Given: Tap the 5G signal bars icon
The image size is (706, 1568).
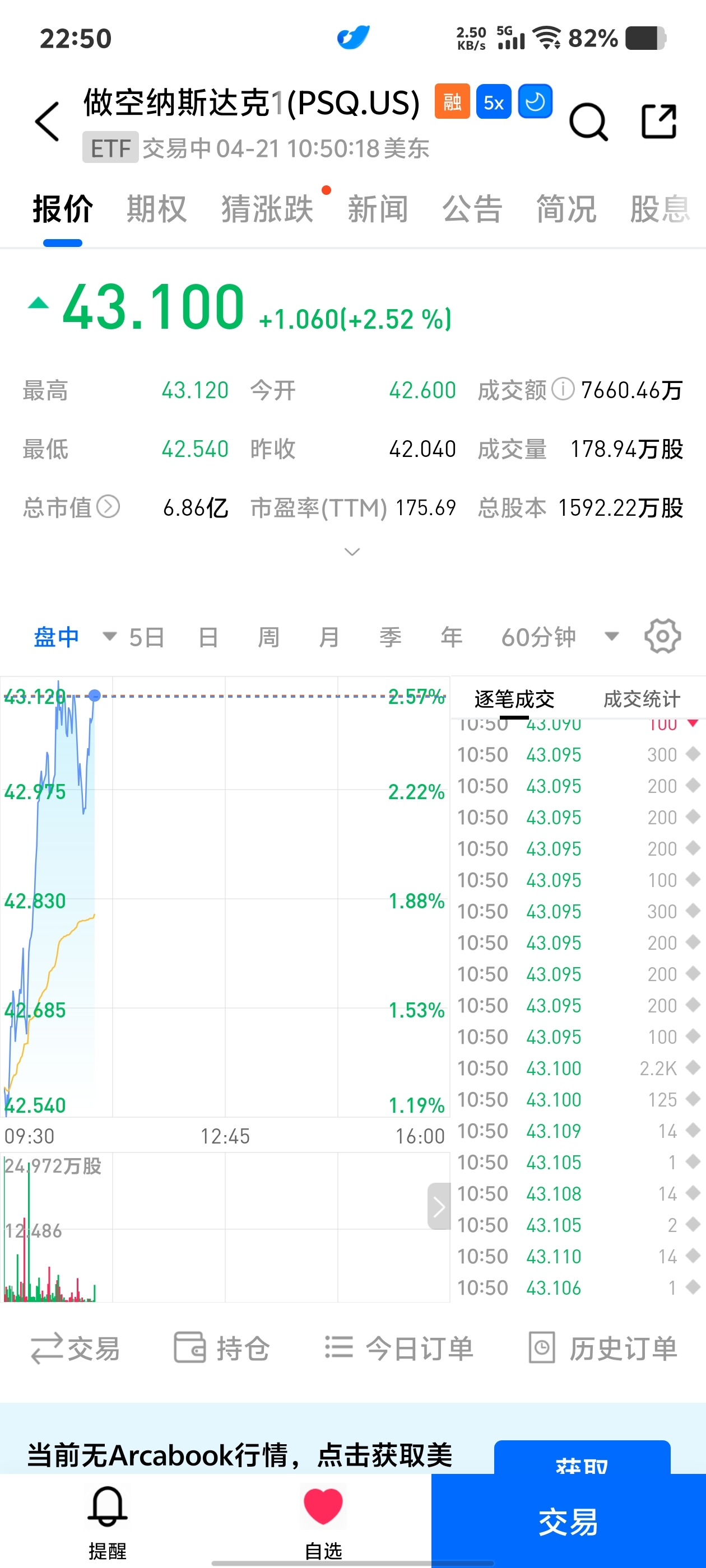Looking at the screenshot, I should coord(511,38).
